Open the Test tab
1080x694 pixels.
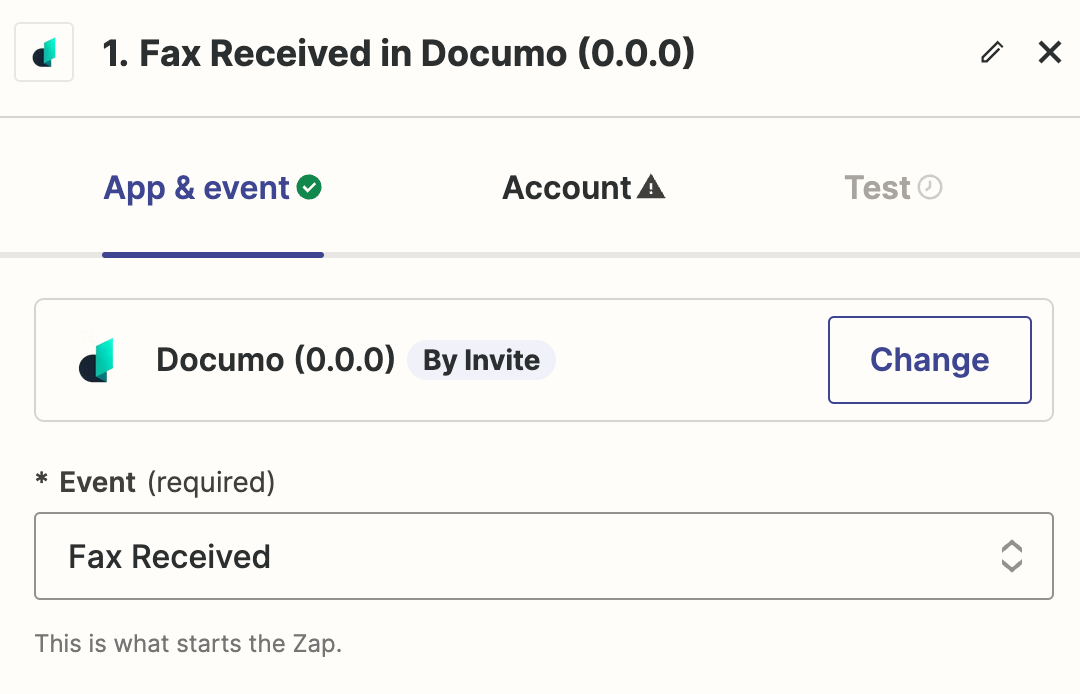click(893, 188)
